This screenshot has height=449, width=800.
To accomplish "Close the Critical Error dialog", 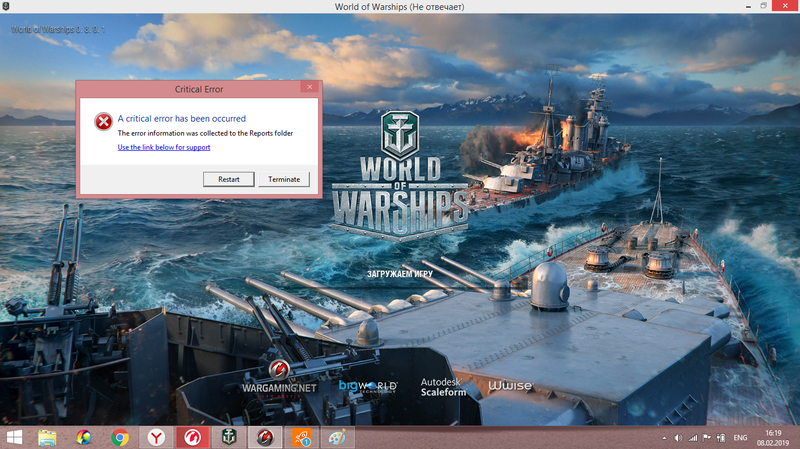I will tap(309, 87).
